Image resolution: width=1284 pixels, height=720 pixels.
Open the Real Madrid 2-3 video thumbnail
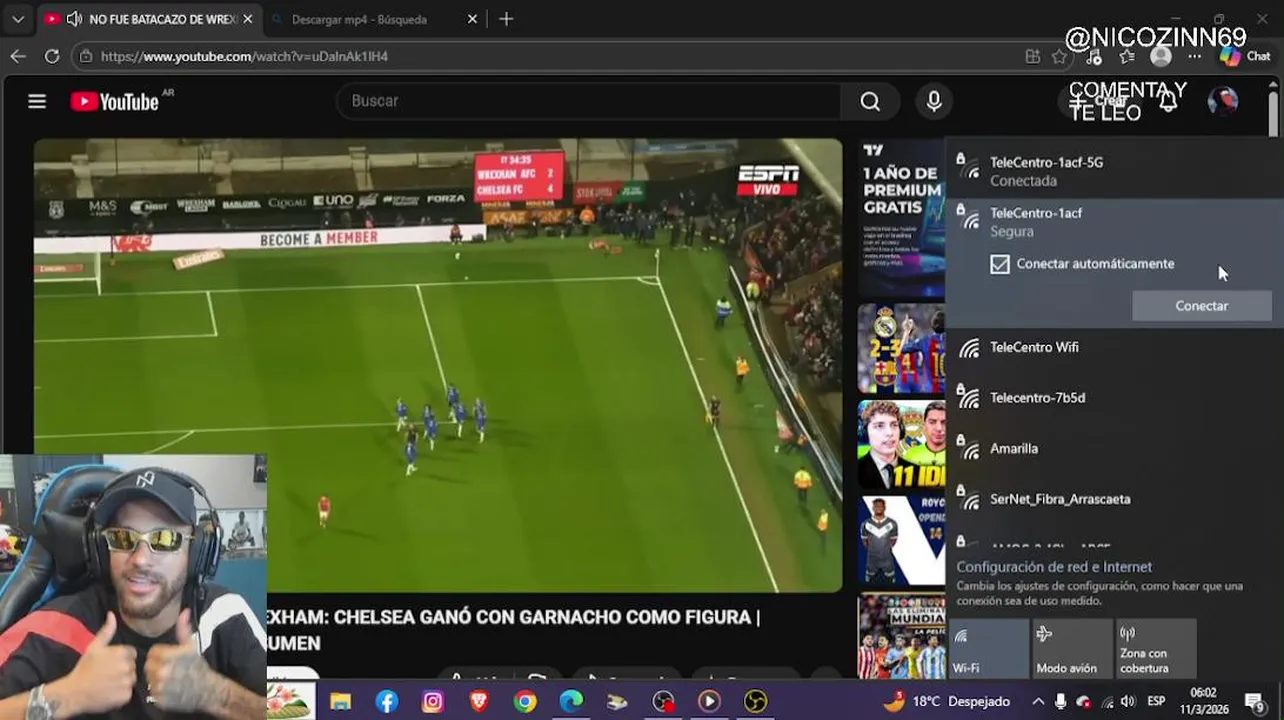coord(901,348)
